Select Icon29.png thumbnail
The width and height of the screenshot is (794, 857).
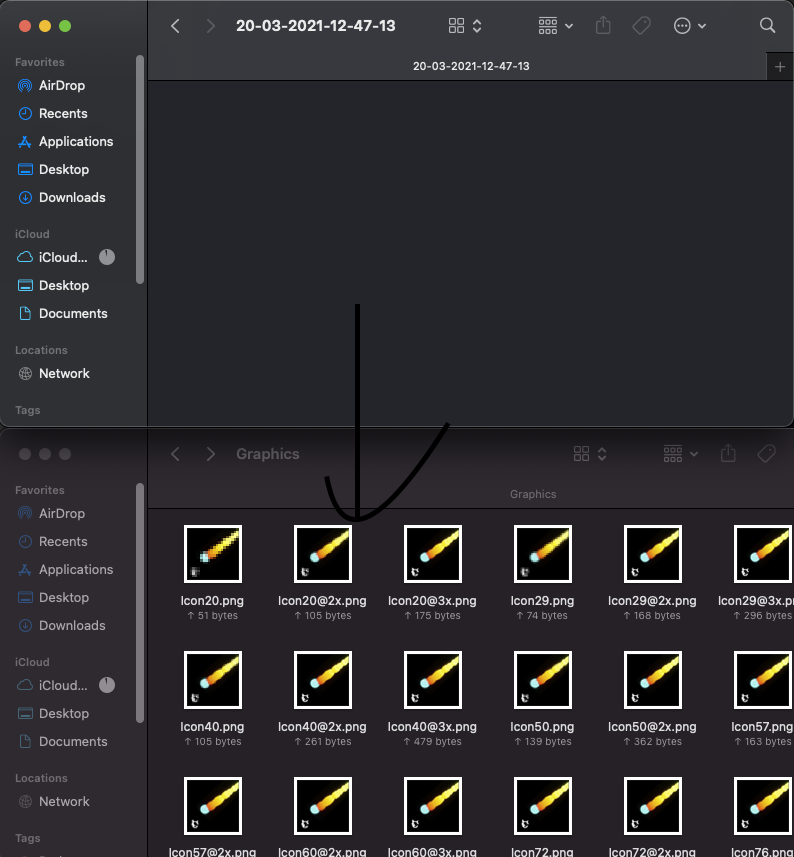pyautogui.click(x=543, y=554)
